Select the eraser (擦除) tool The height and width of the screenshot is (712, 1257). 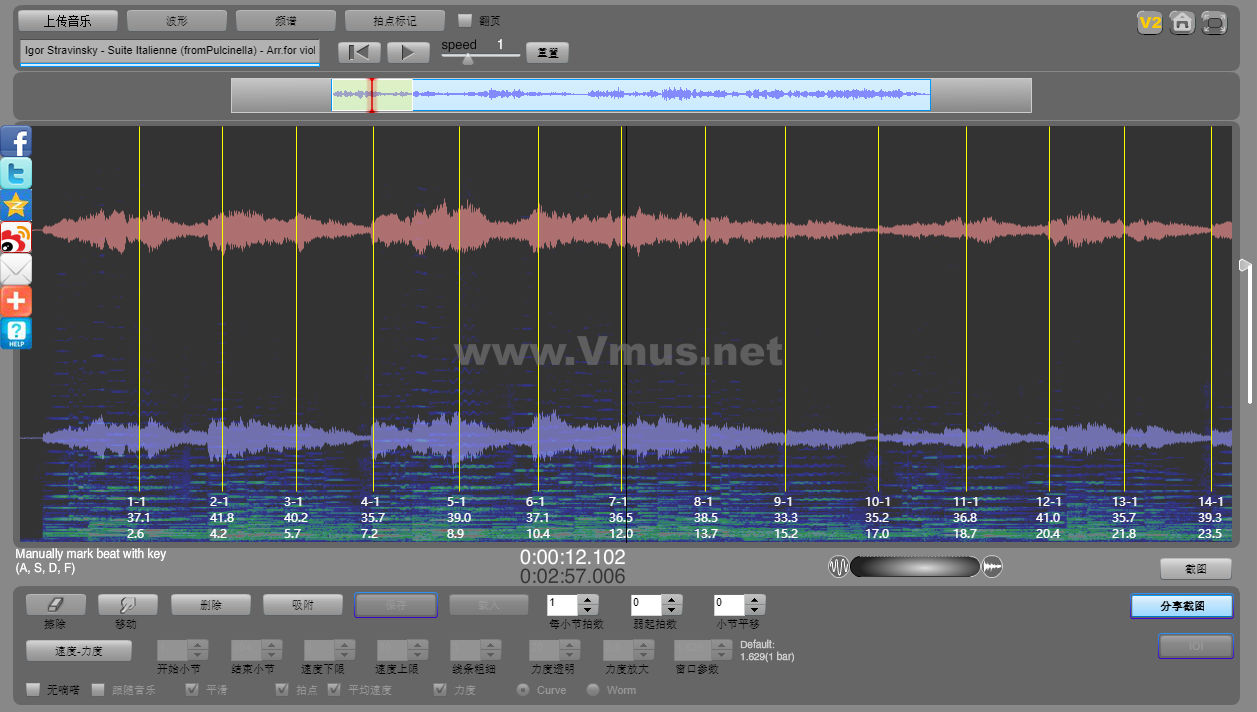55,605
